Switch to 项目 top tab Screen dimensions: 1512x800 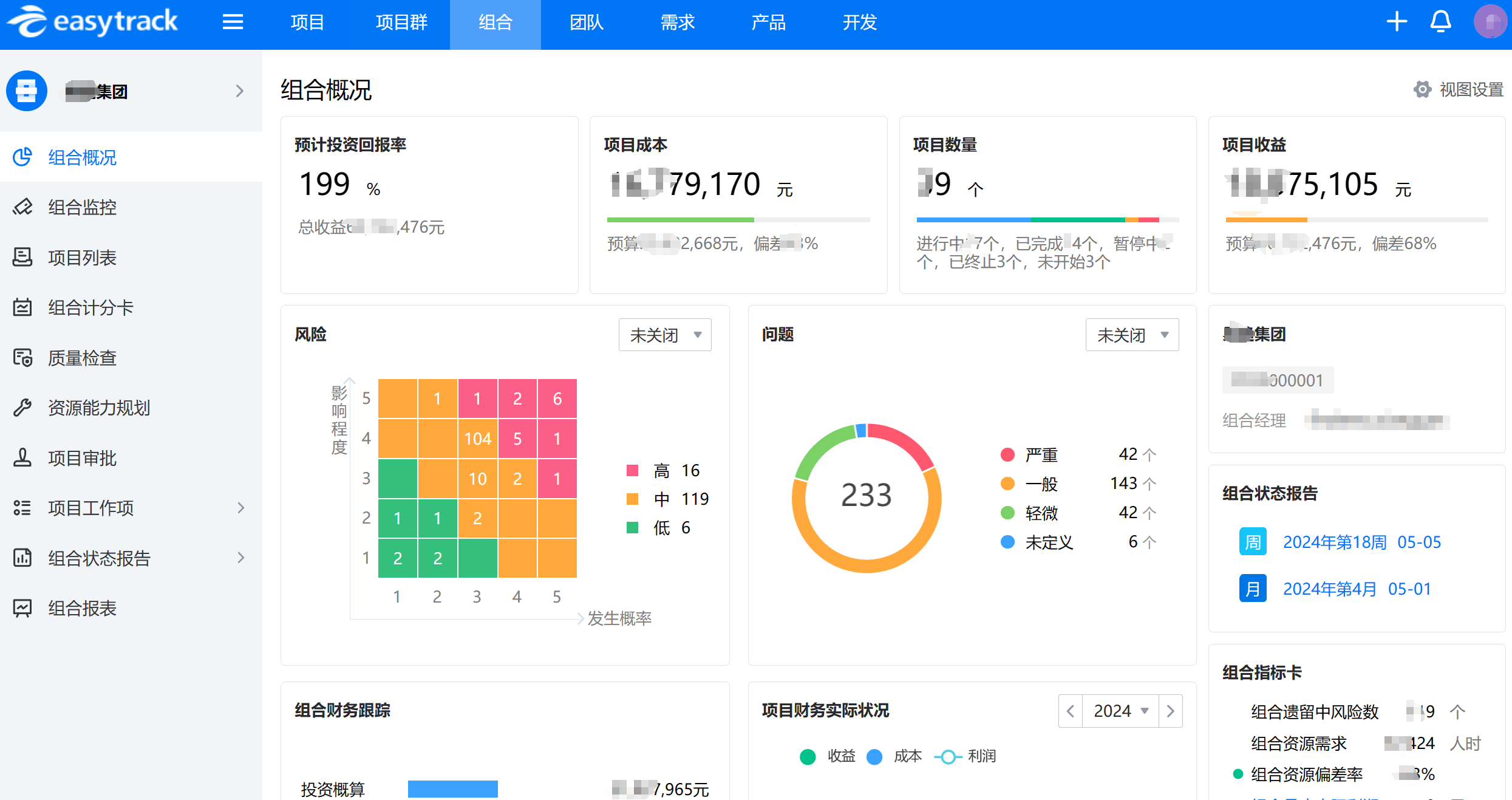pos(307,22)
